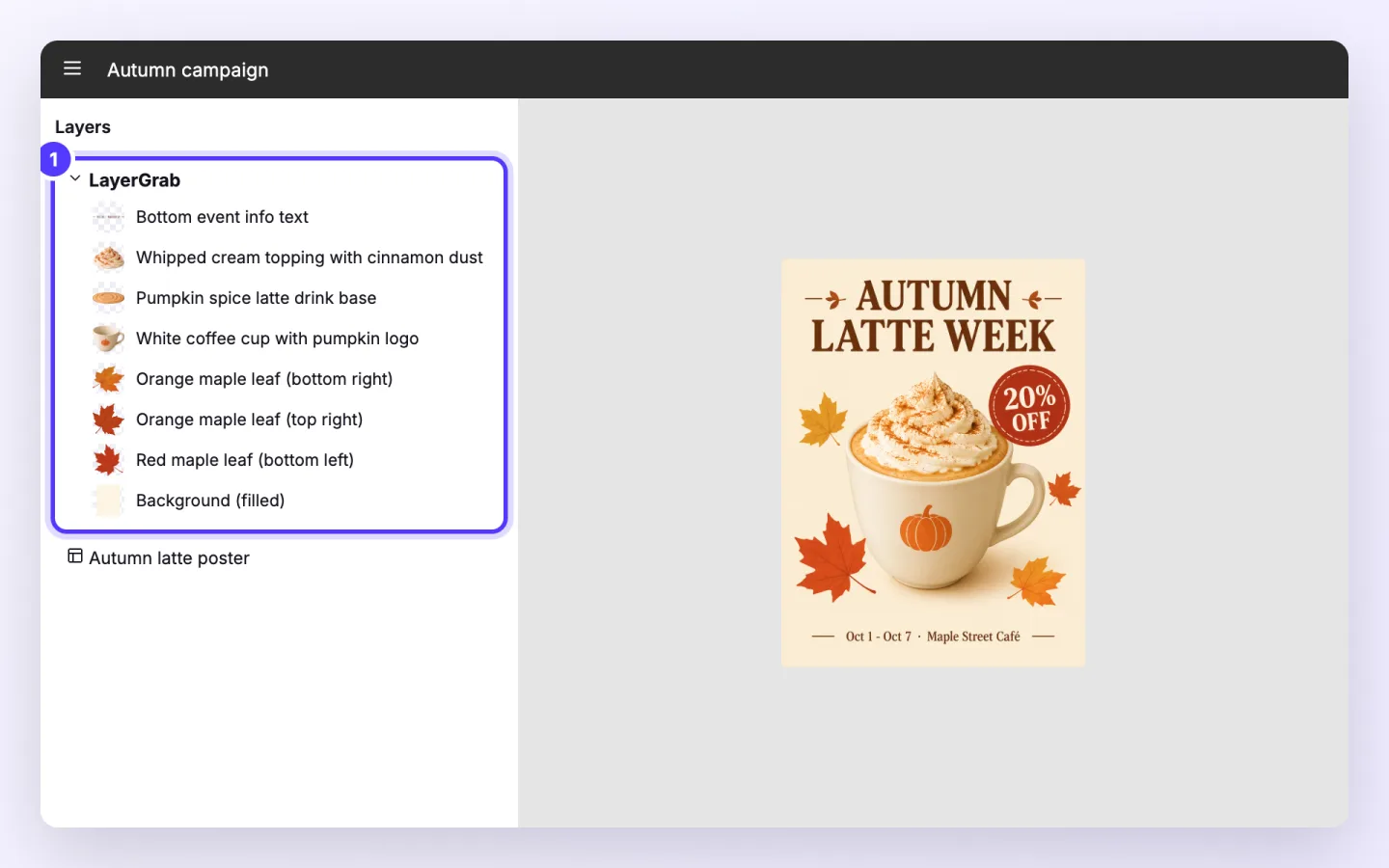Click the Orange maple leaf (top right) thumbnail

coord(108,420)
